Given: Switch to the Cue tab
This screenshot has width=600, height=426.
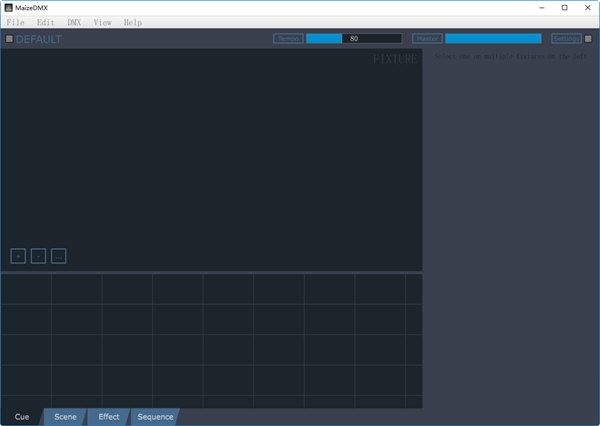Looking at the screenshot, I should pos(22,417).
